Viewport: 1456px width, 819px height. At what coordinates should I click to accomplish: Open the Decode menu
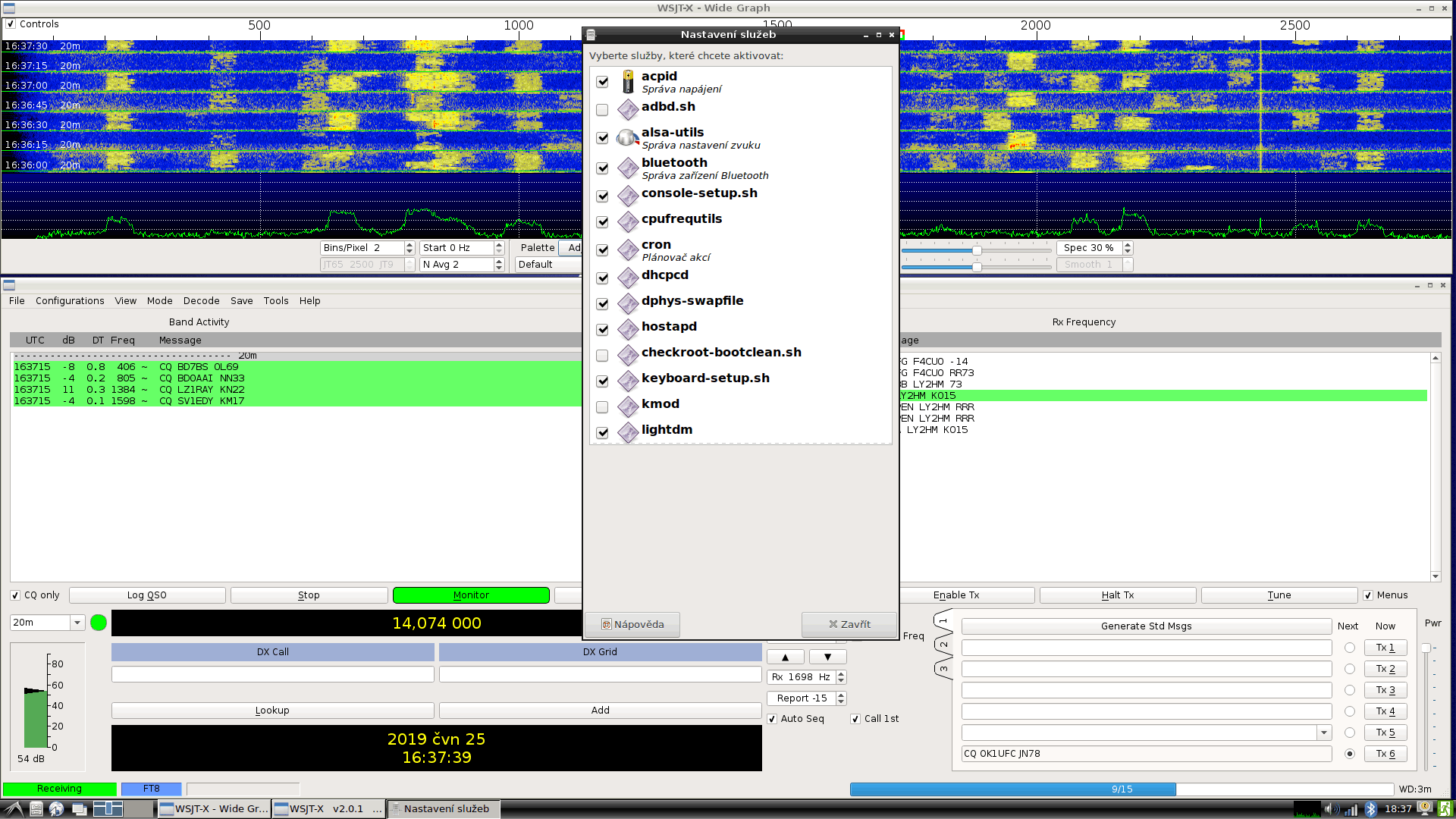[x=201, y=301]
